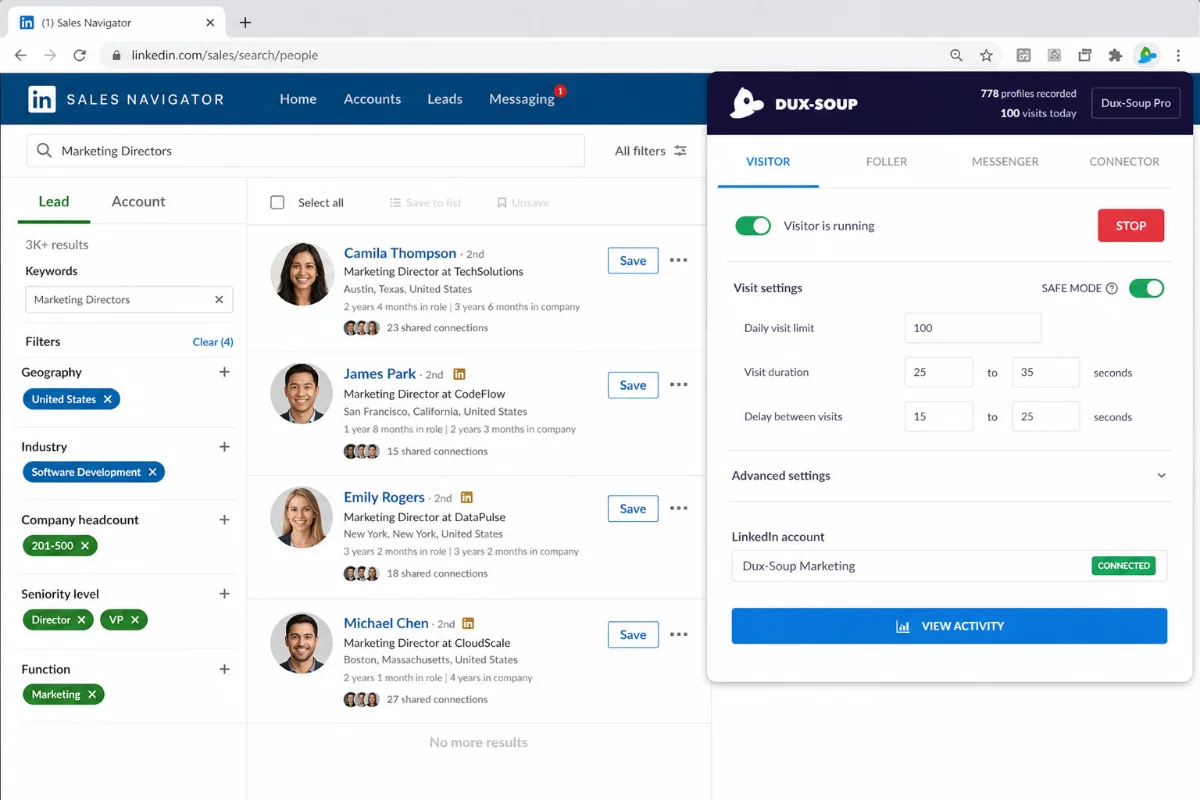Screen dimensions: 1200x800
Task: Click the CONNECTED status badge
Action: tap(1124, 566)
